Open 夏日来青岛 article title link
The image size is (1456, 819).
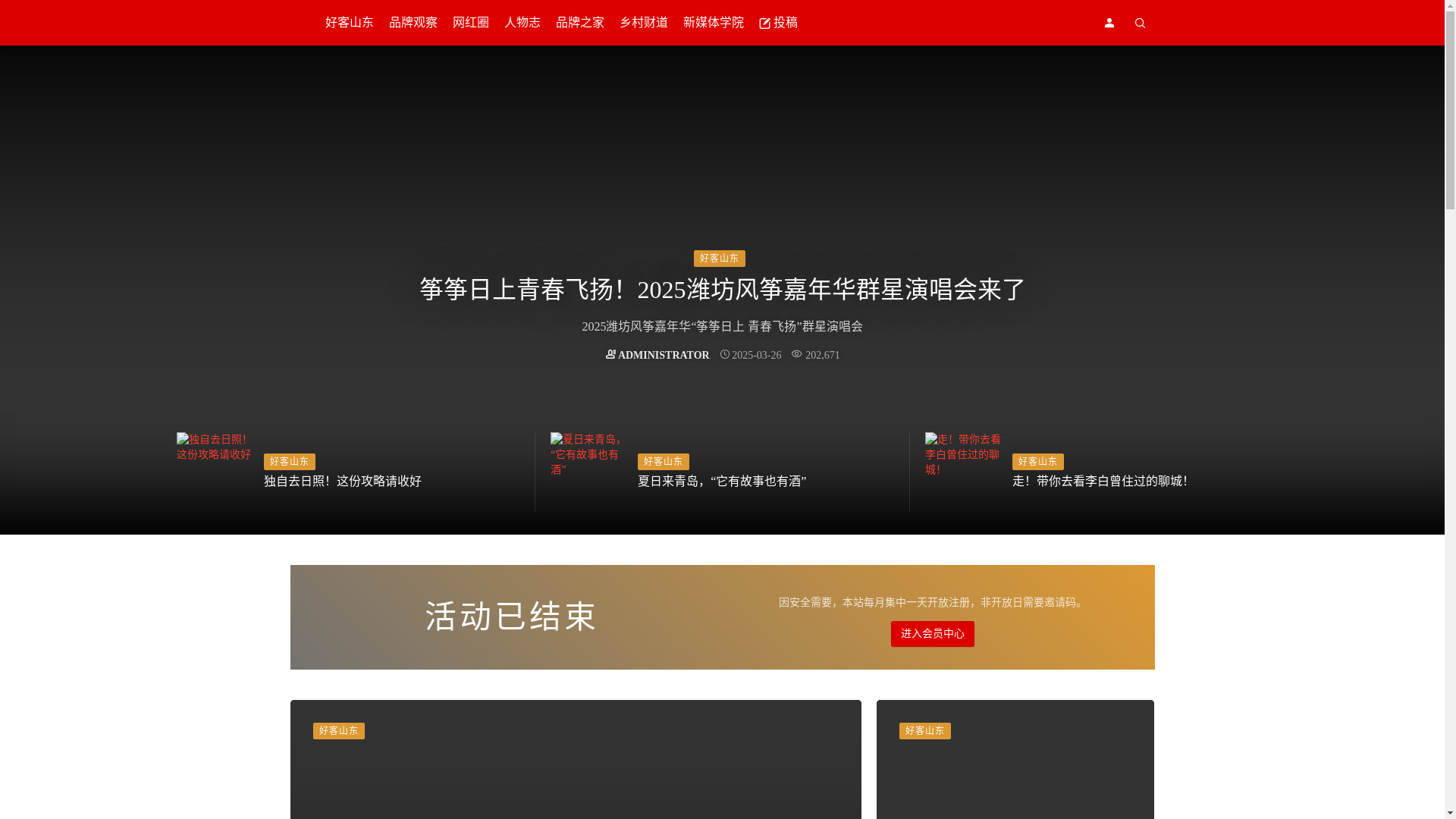(721, 482)
